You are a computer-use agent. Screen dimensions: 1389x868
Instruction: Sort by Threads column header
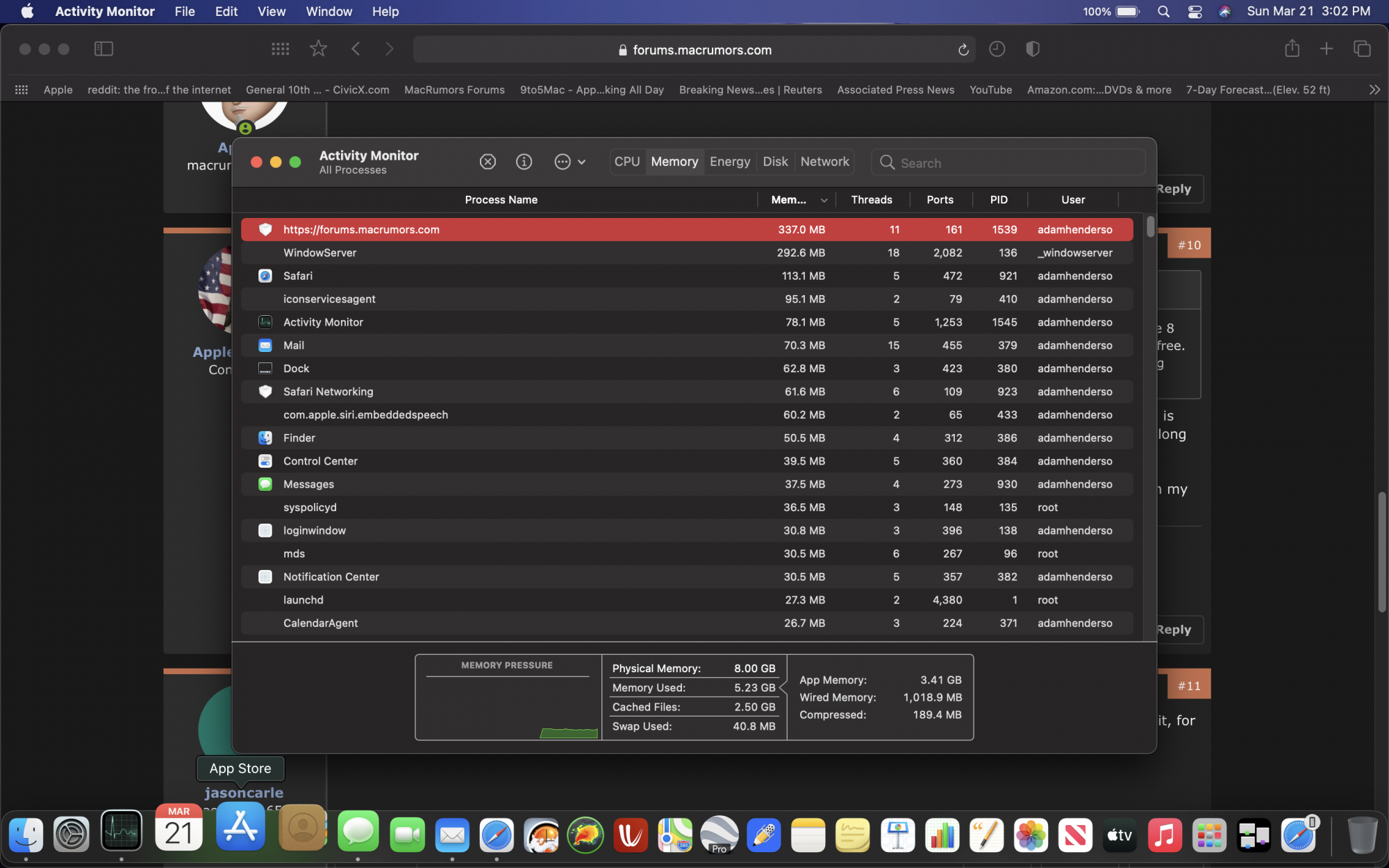pyautogui.click(x=872, y=200)
